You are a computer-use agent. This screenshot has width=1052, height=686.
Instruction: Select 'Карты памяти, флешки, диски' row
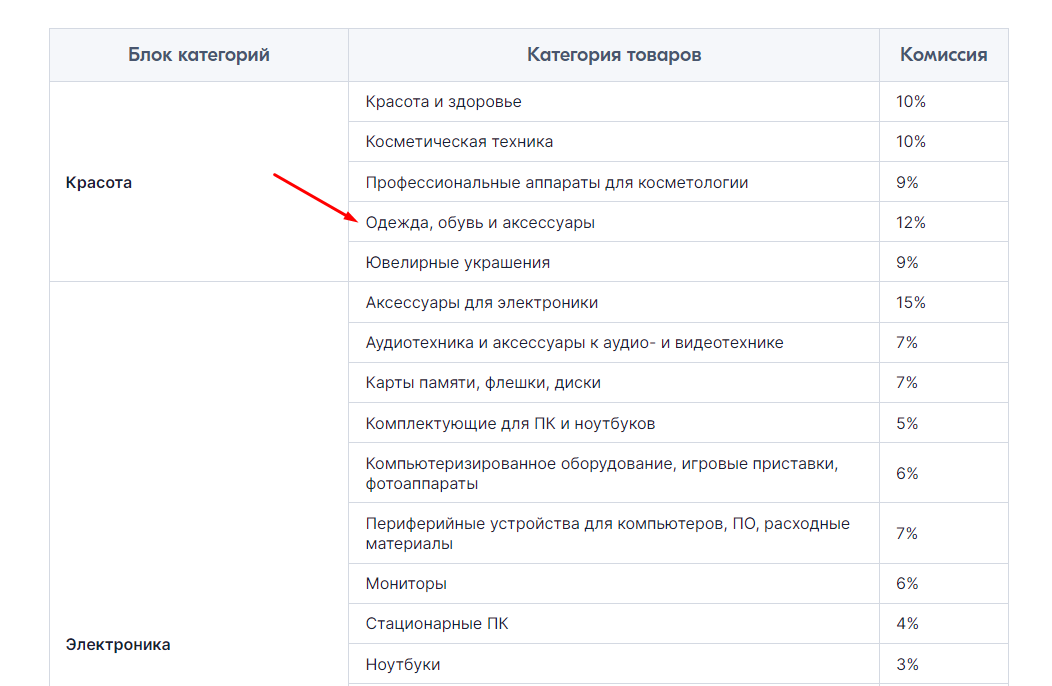click(x=678, y=383)
